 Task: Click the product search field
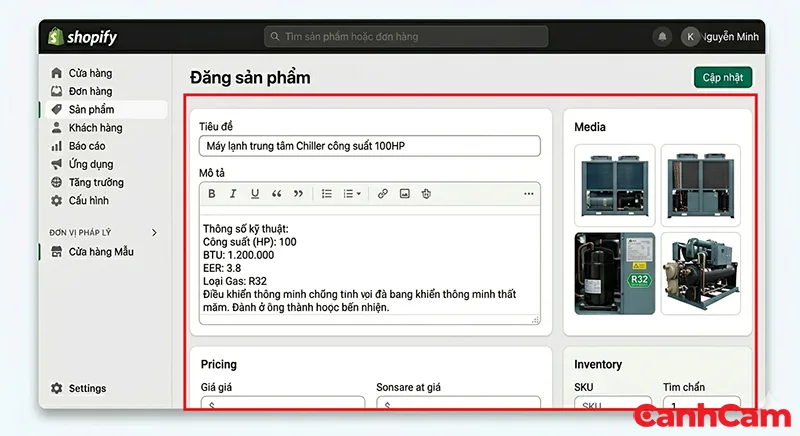point(406,37)
